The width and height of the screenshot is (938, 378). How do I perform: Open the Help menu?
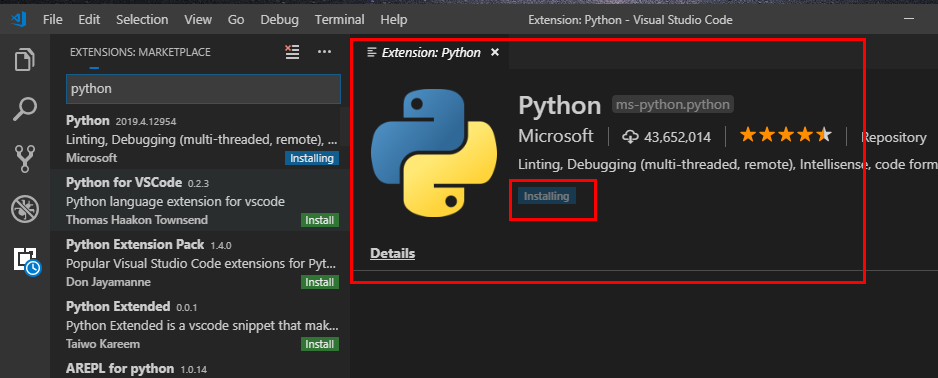394,20
